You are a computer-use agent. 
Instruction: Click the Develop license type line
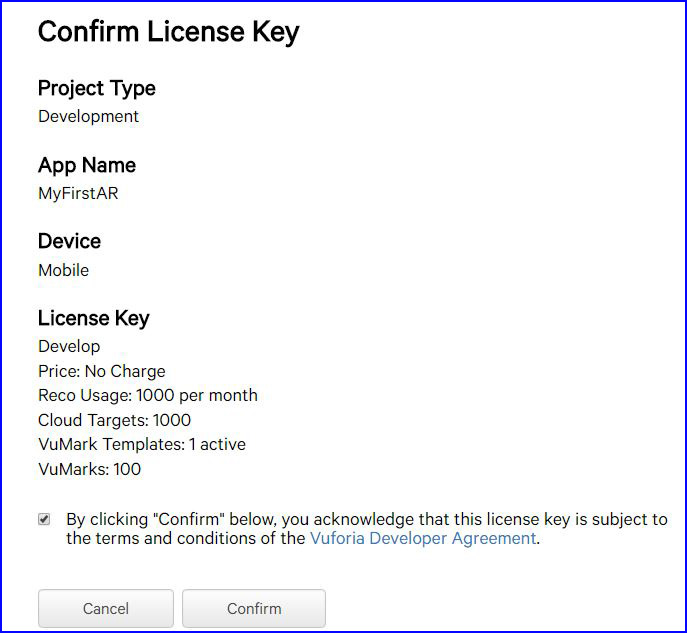click(69, 347)
